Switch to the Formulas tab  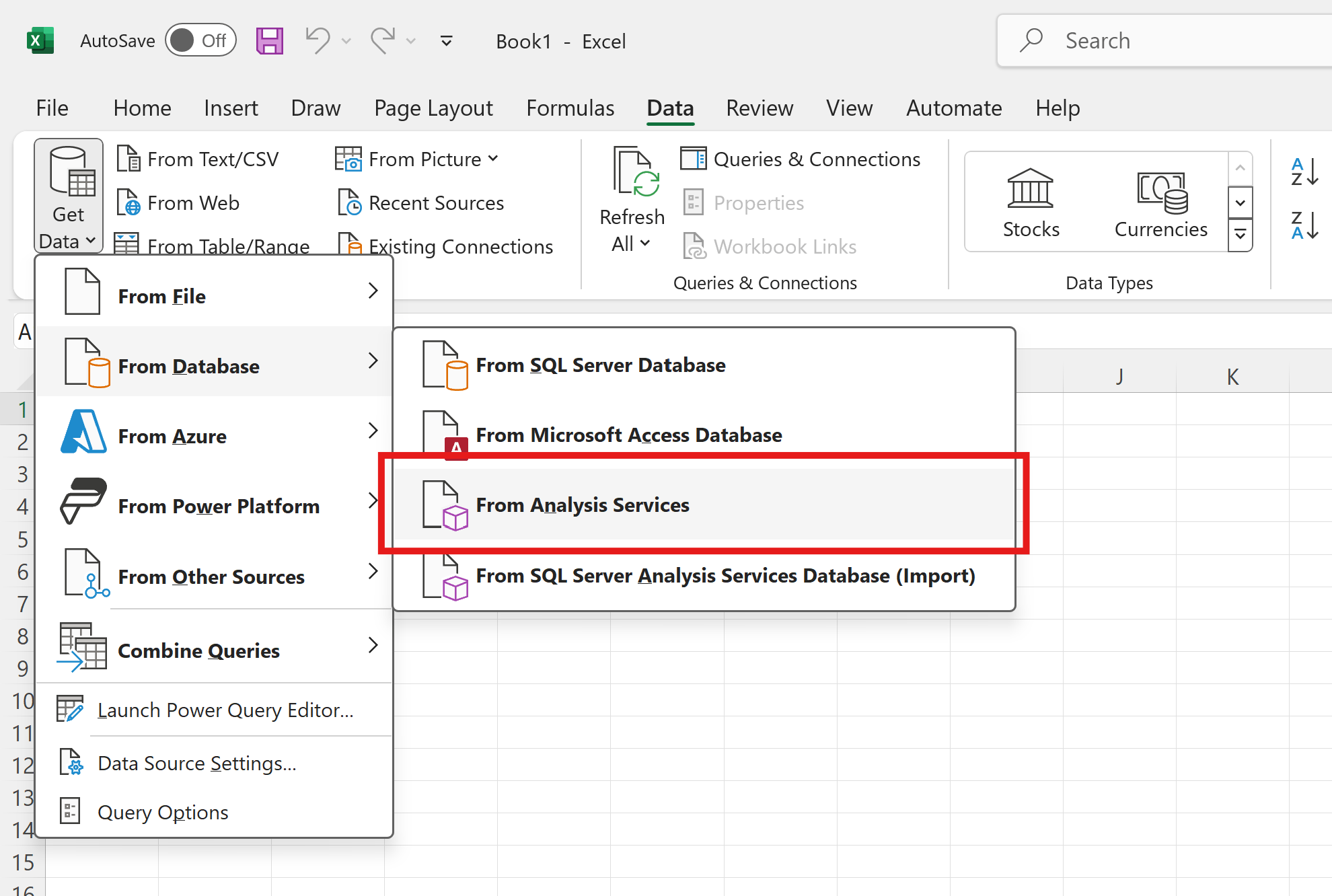click(x=570, y=108)
